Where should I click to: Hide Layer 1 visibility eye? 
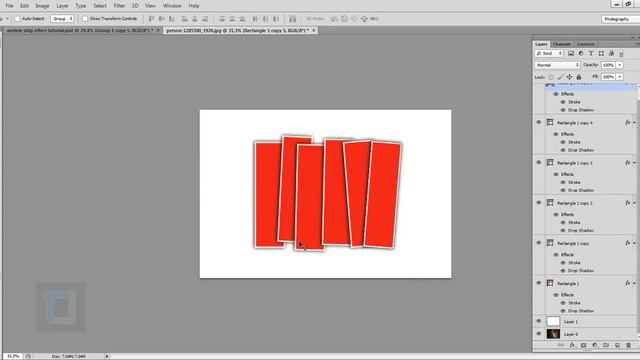coord(538,321)
